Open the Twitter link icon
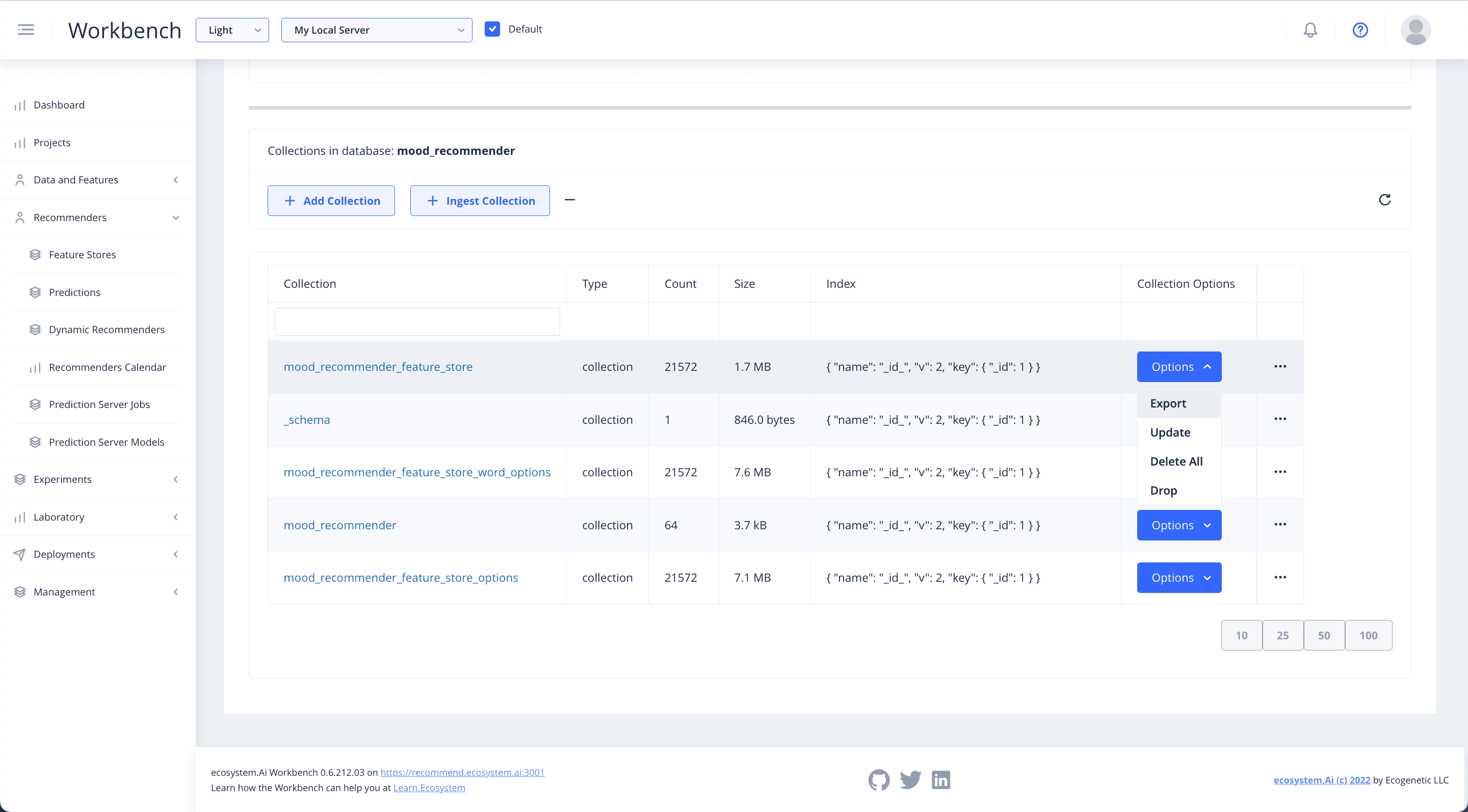The width and height of the screenshot is (1468, 812). point(910,779)
